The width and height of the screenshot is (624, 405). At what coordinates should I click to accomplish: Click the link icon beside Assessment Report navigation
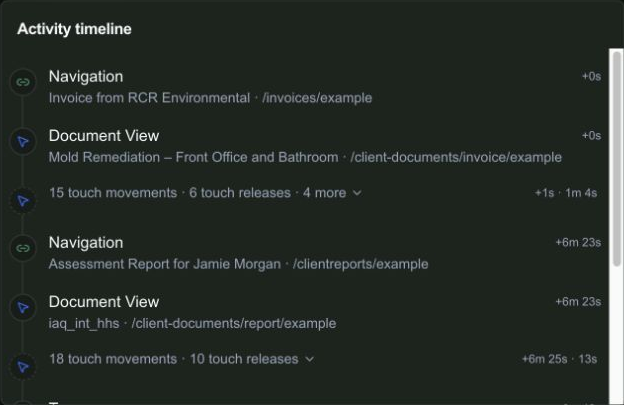point(23,248)
